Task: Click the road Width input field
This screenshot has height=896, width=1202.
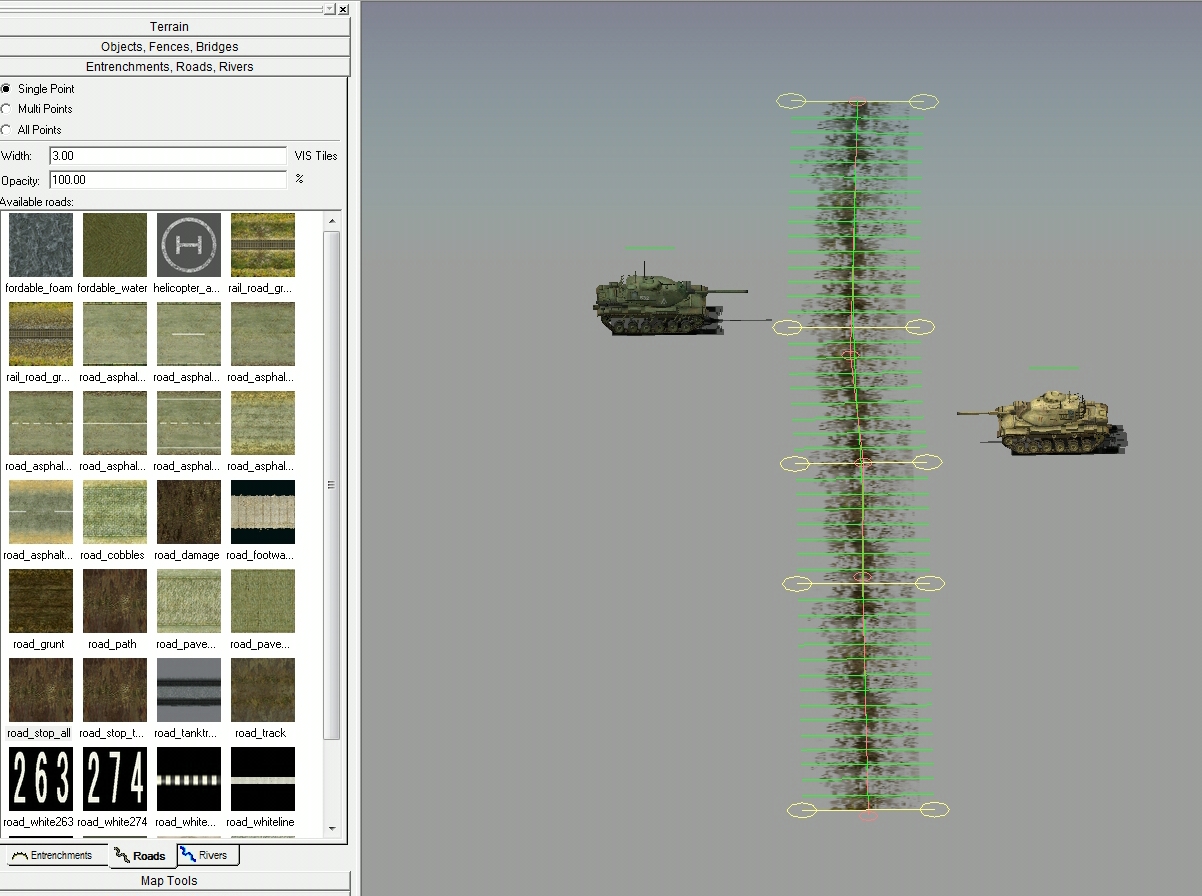Action: (x=168, y=156)
